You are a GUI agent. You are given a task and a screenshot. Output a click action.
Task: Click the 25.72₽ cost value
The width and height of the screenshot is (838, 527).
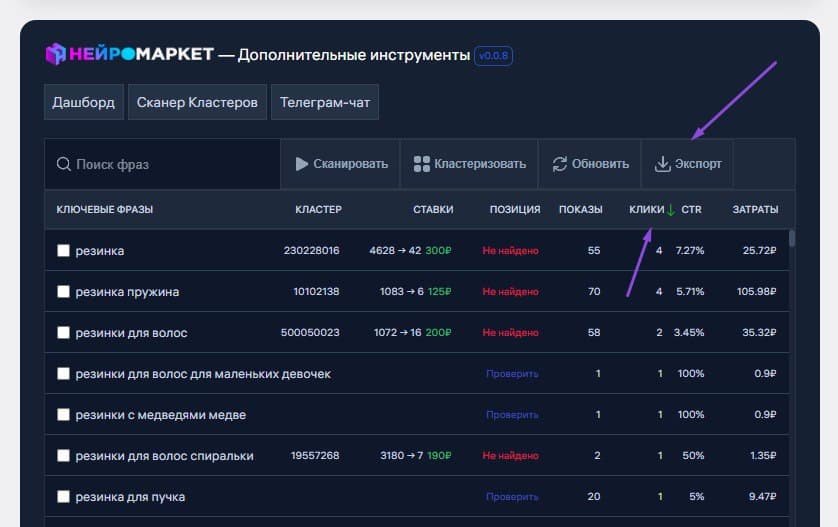759,251
